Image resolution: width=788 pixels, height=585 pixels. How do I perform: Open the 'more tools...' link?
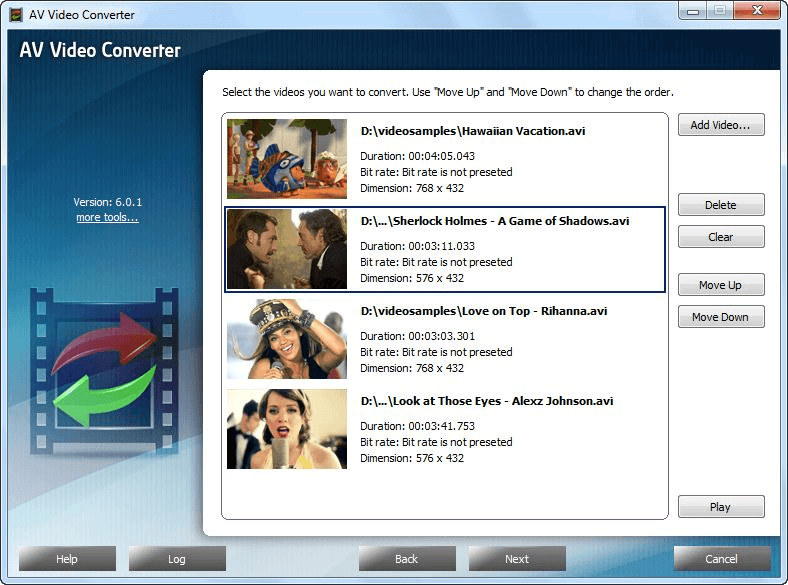click(x=107, y=217)
